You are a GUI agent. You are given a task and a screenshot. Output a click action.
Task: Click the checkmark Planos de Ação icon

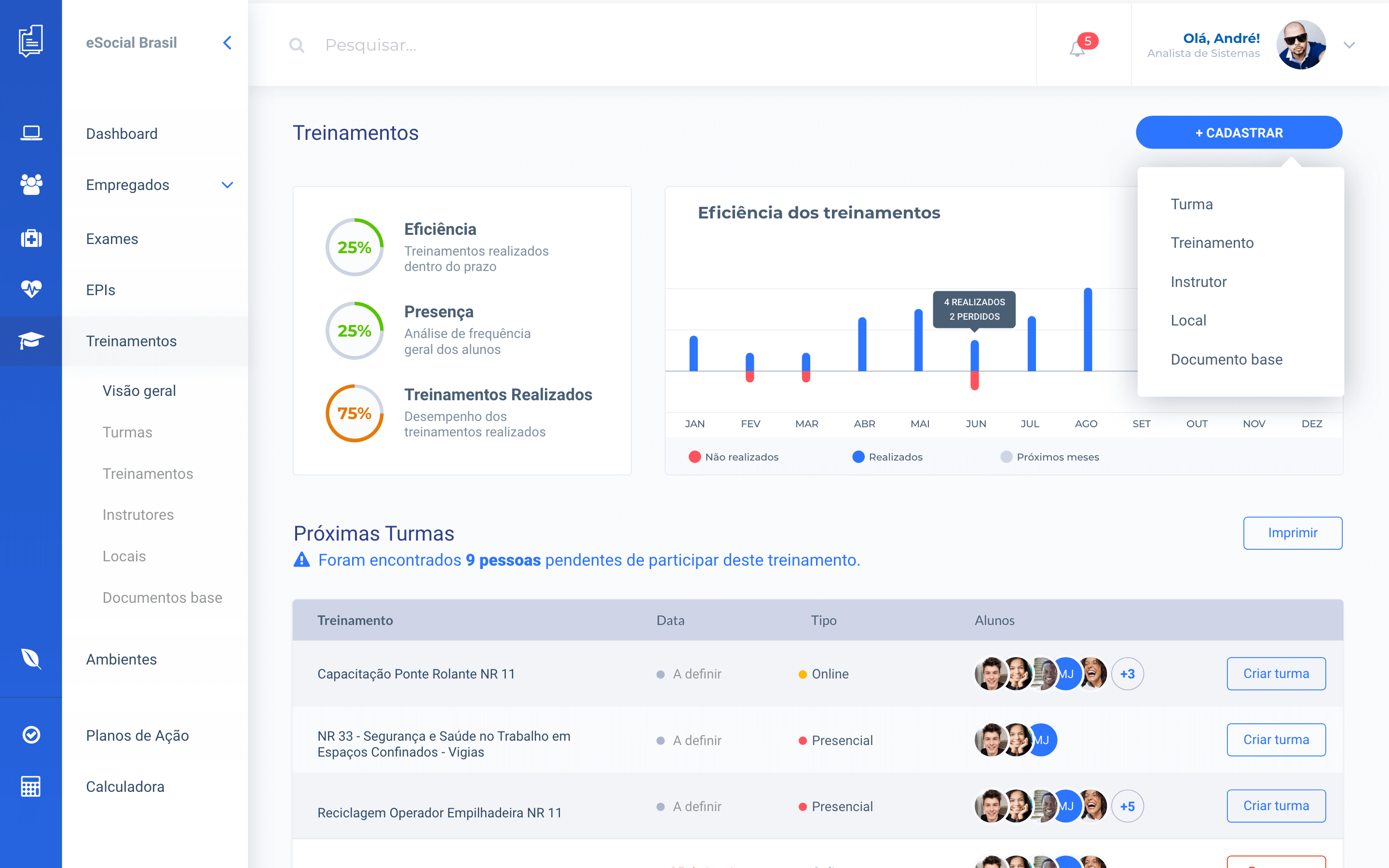point(31,735)
